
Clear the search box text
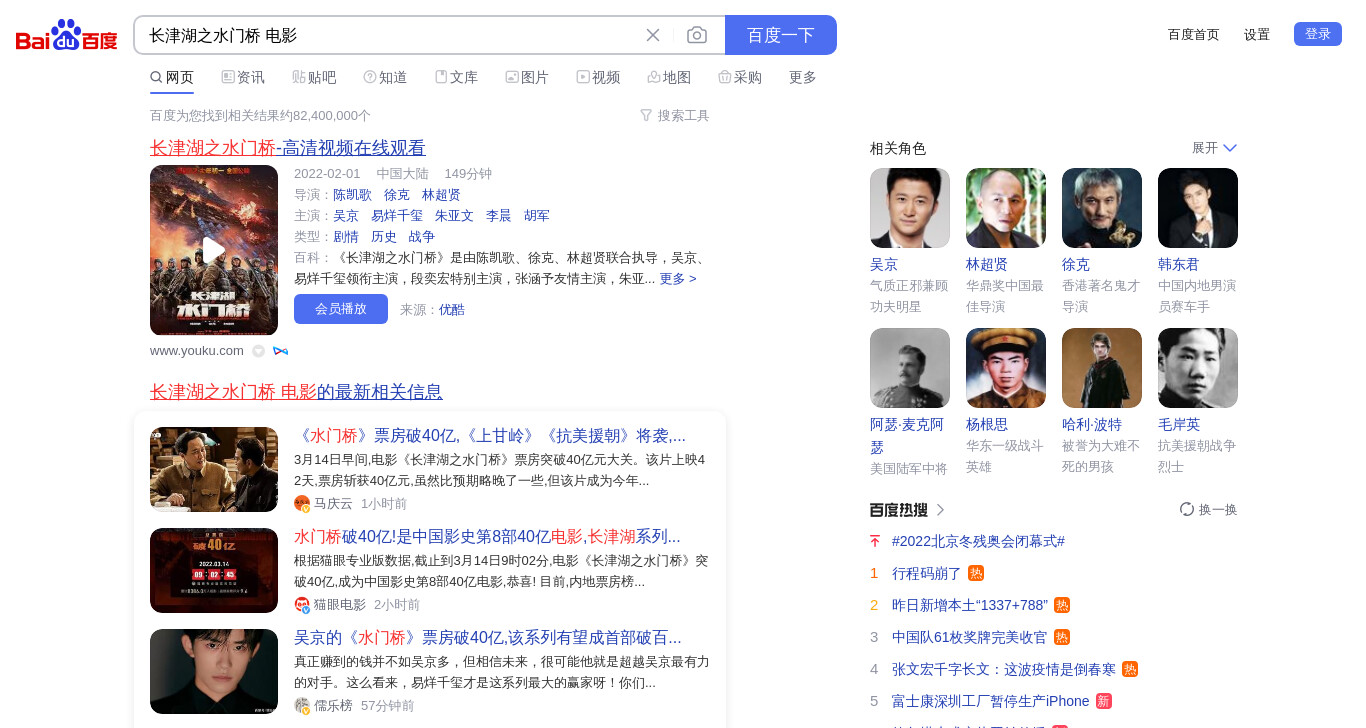coord(653,35)
